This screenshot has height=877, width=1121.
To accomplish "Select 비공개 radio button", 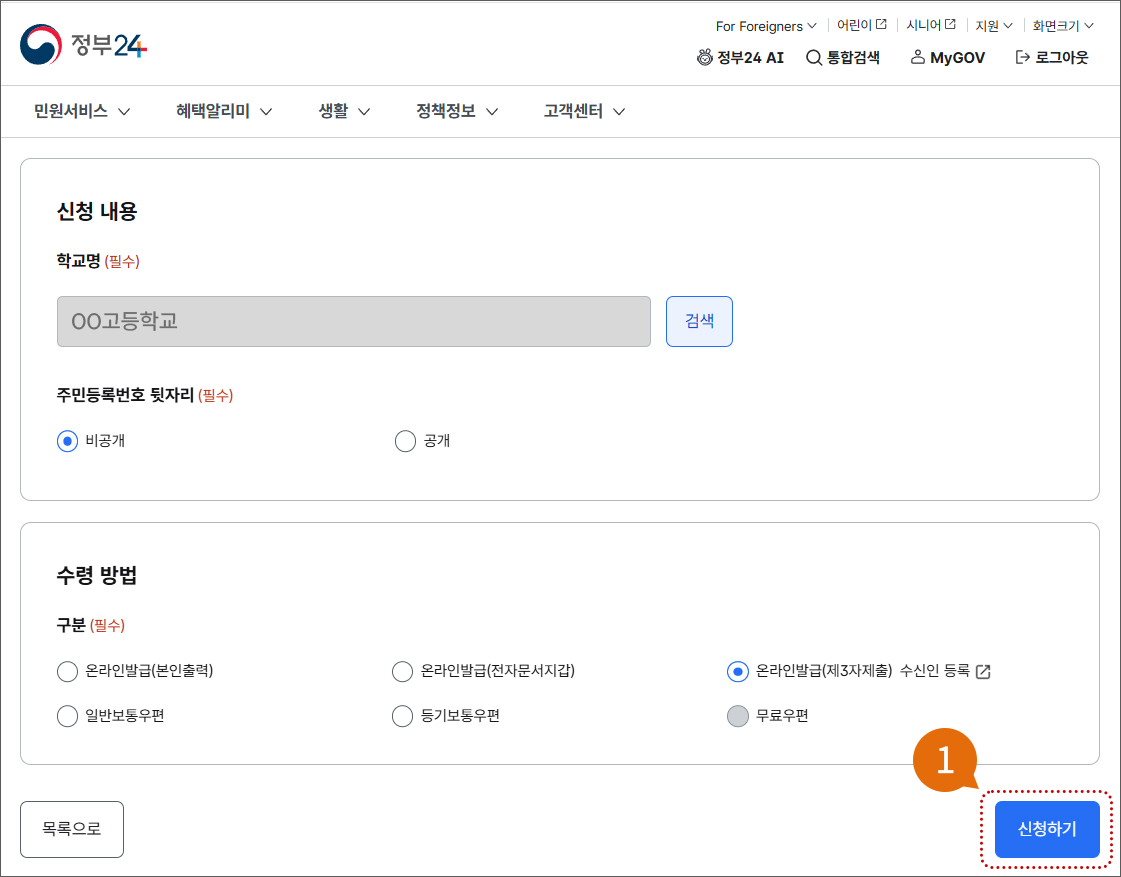I will pyautogui.click(x=67, y=441).
